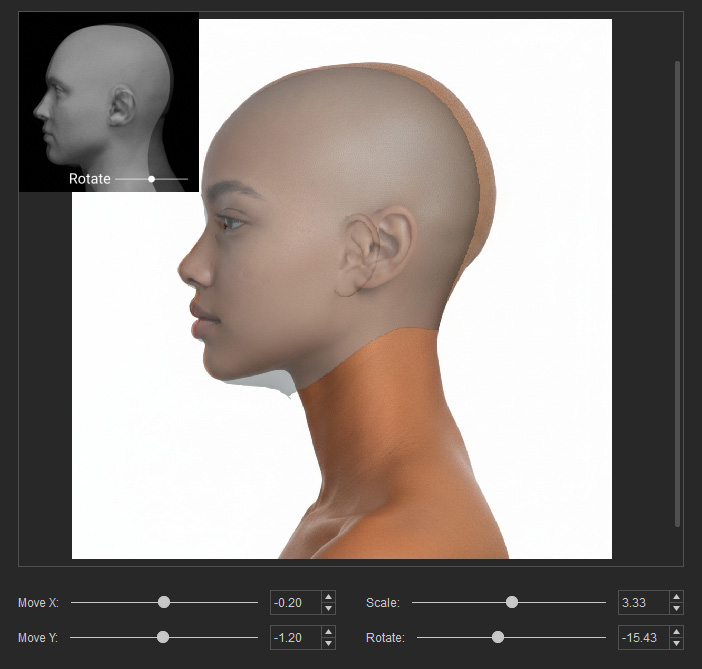Decrease the Rotate value with down arrow
The width and height of the screenshot is (702, 669).
click(676, 643)
